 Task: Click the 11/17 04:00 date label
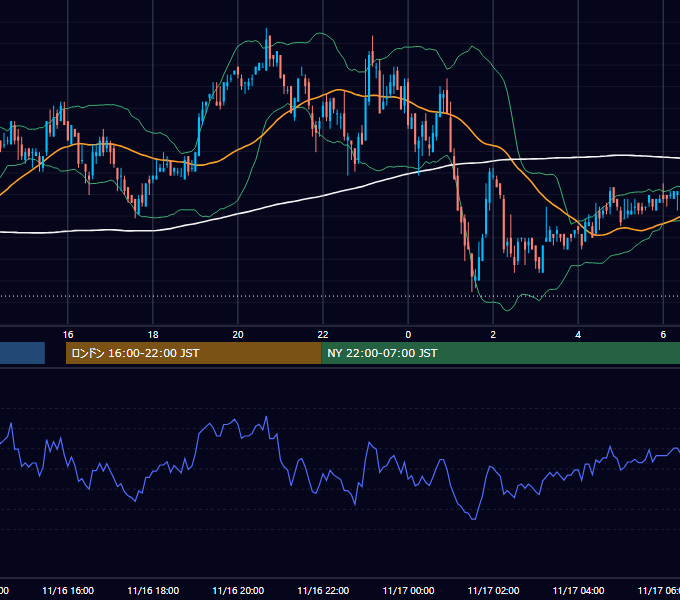578,591
